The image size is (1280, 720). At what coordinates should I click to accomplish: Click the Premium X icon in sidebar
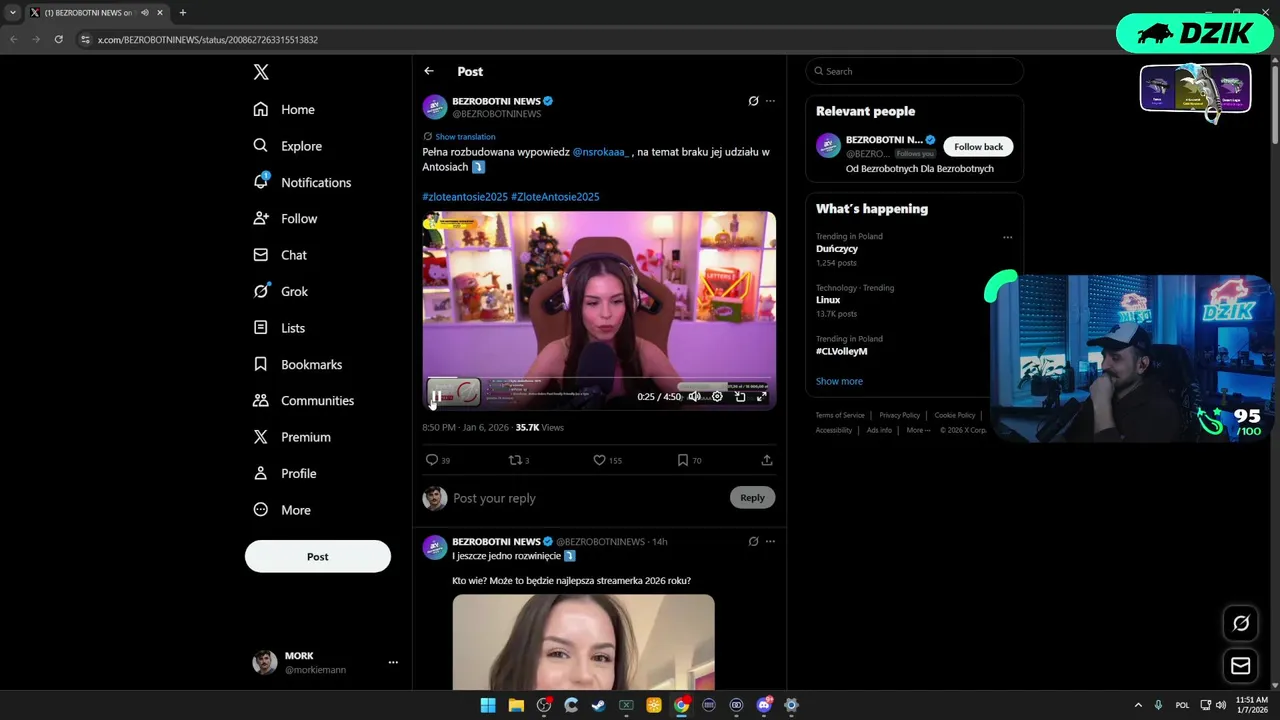261,437
